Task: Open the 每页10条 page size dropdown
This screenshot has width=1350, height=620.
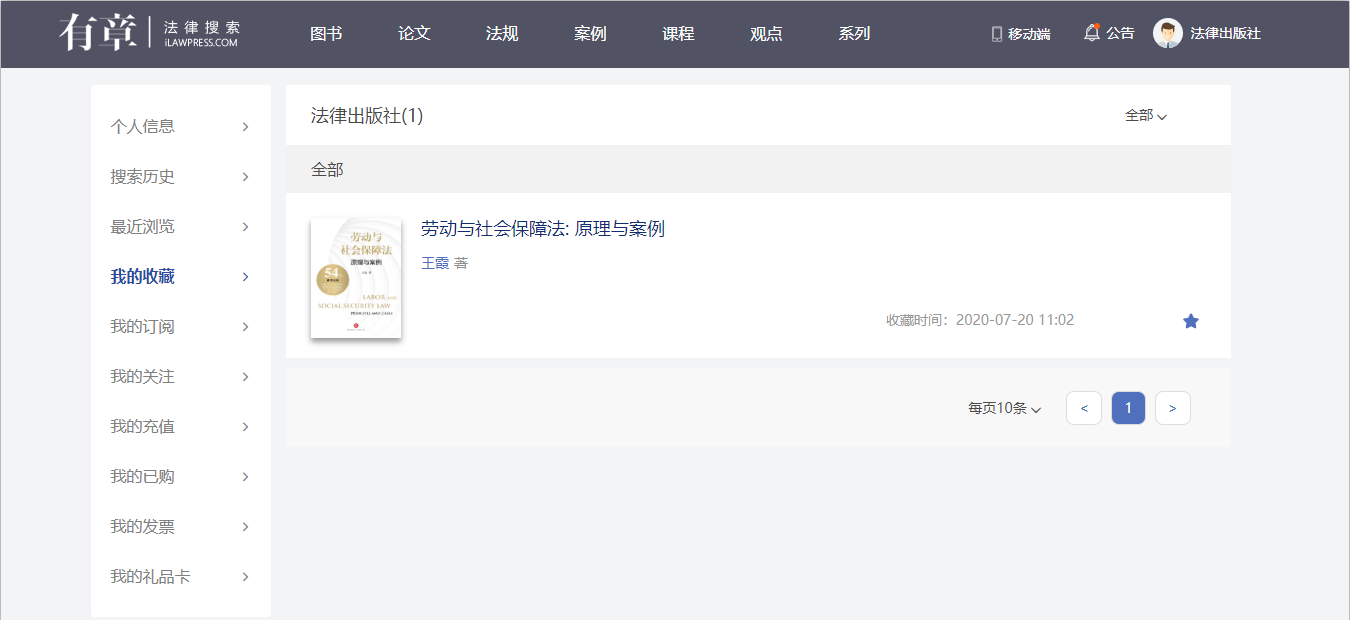Action: 1004,408
